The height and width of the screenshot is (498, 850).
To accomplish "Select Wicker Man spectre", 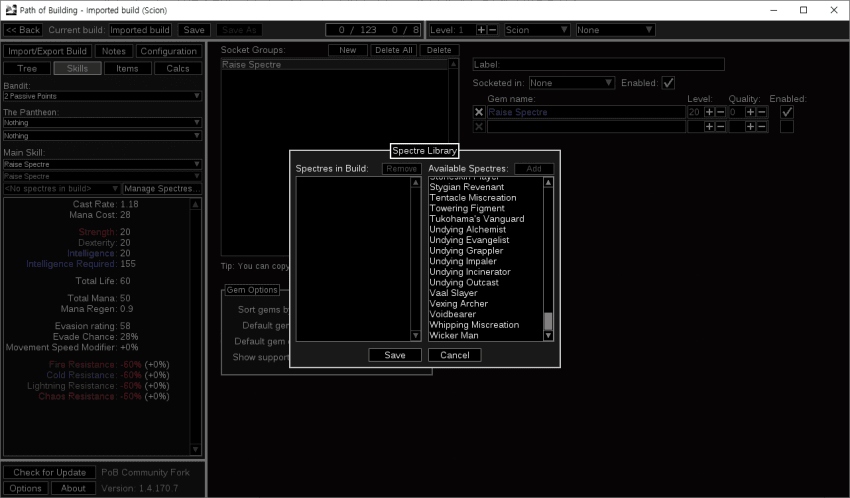I will 454,335.
